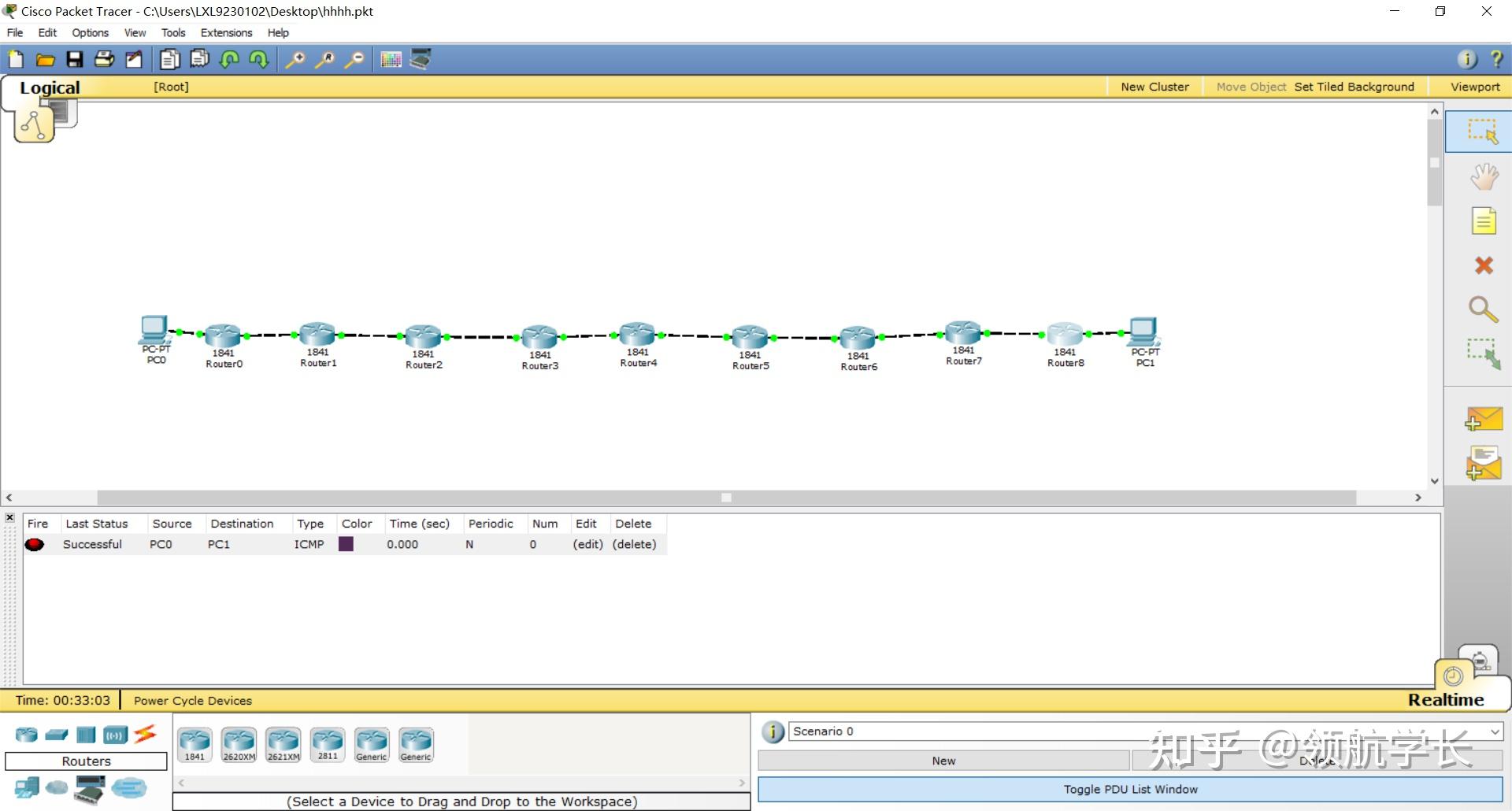This screenshot has height=811, width=1512.
Task: Open the Custom Devices Dialog icon
Action: point(421,59)
